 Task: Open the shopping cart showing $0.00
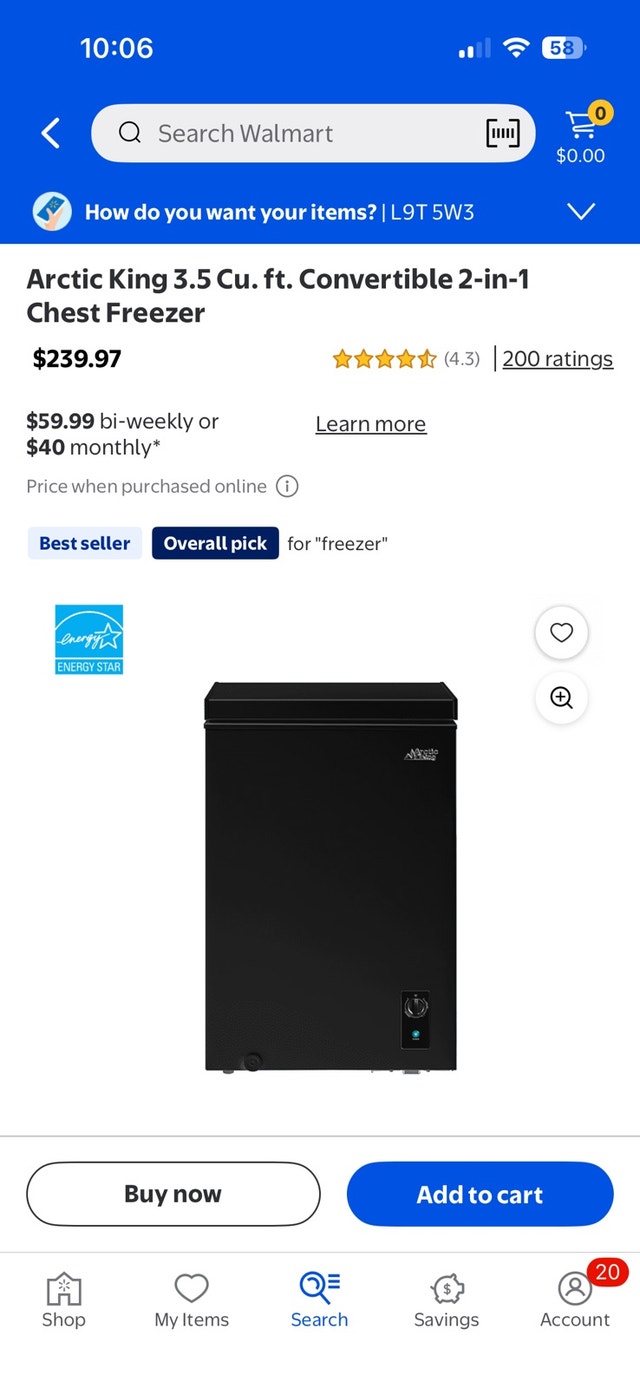click(581, 134)
